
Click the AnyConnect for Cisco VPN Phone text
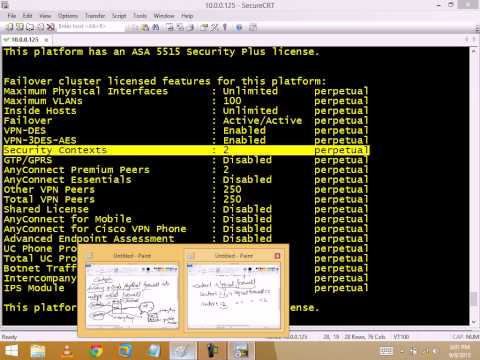click(x=95, y=229)
